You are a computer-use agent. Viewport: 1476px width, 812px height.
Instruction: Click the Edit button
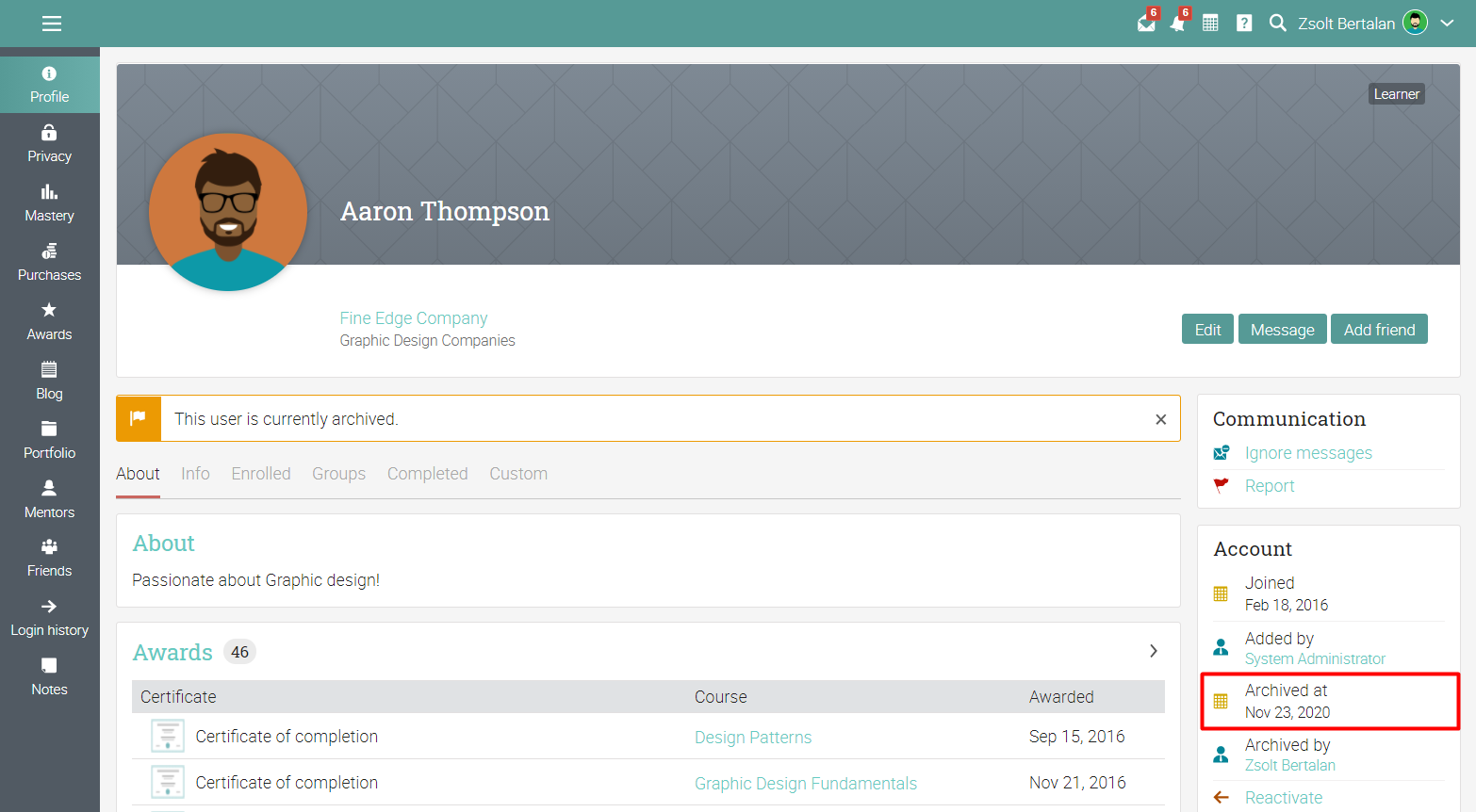(x=1207, y=330)
